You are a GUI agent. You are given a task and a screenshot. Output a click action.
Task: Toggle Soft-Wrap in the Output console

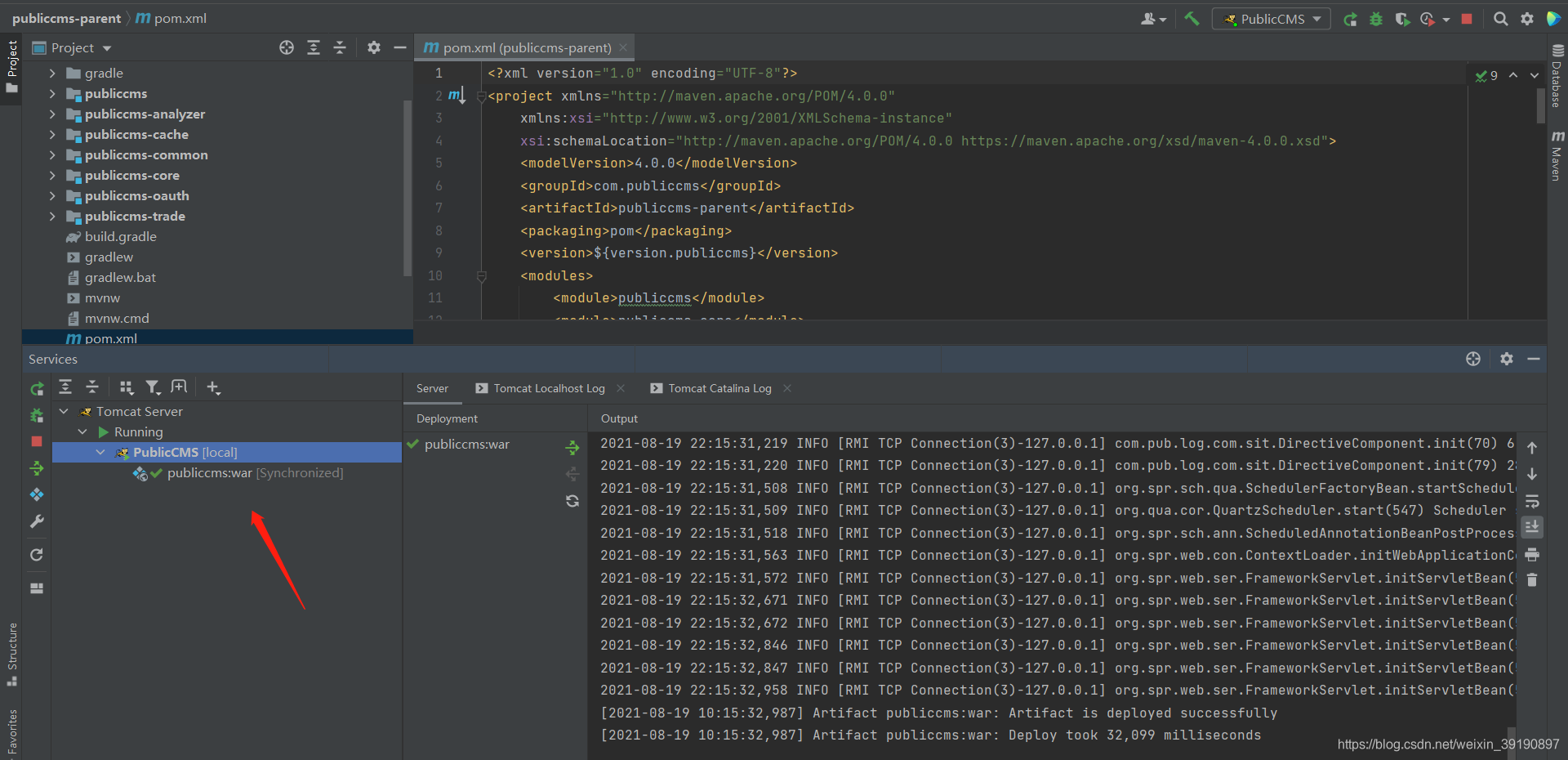click(x=1532, y=501)
